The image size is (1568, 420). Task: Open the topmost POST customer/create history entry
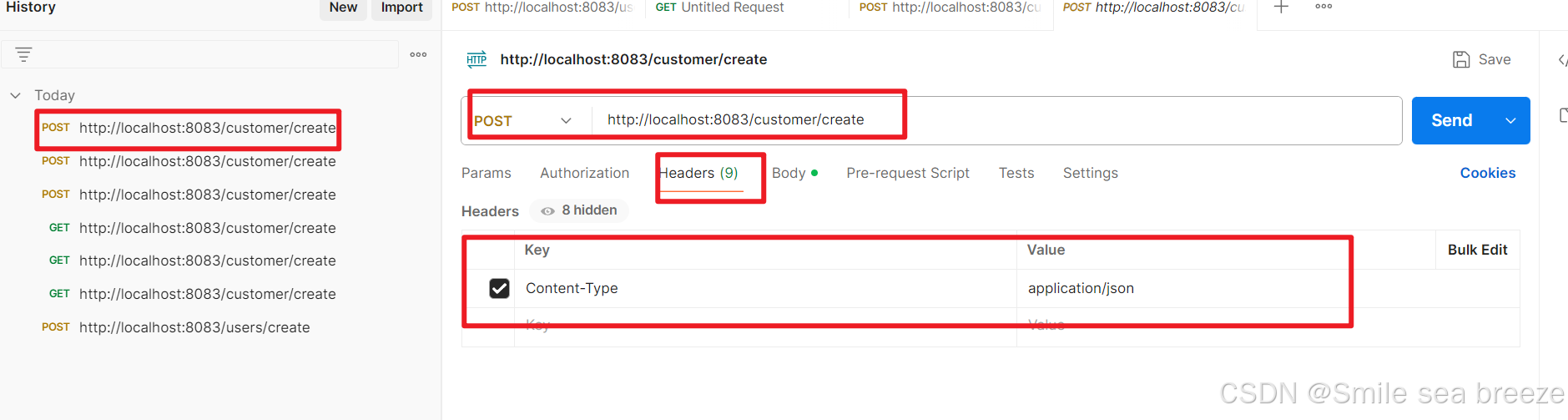point(189,128)
